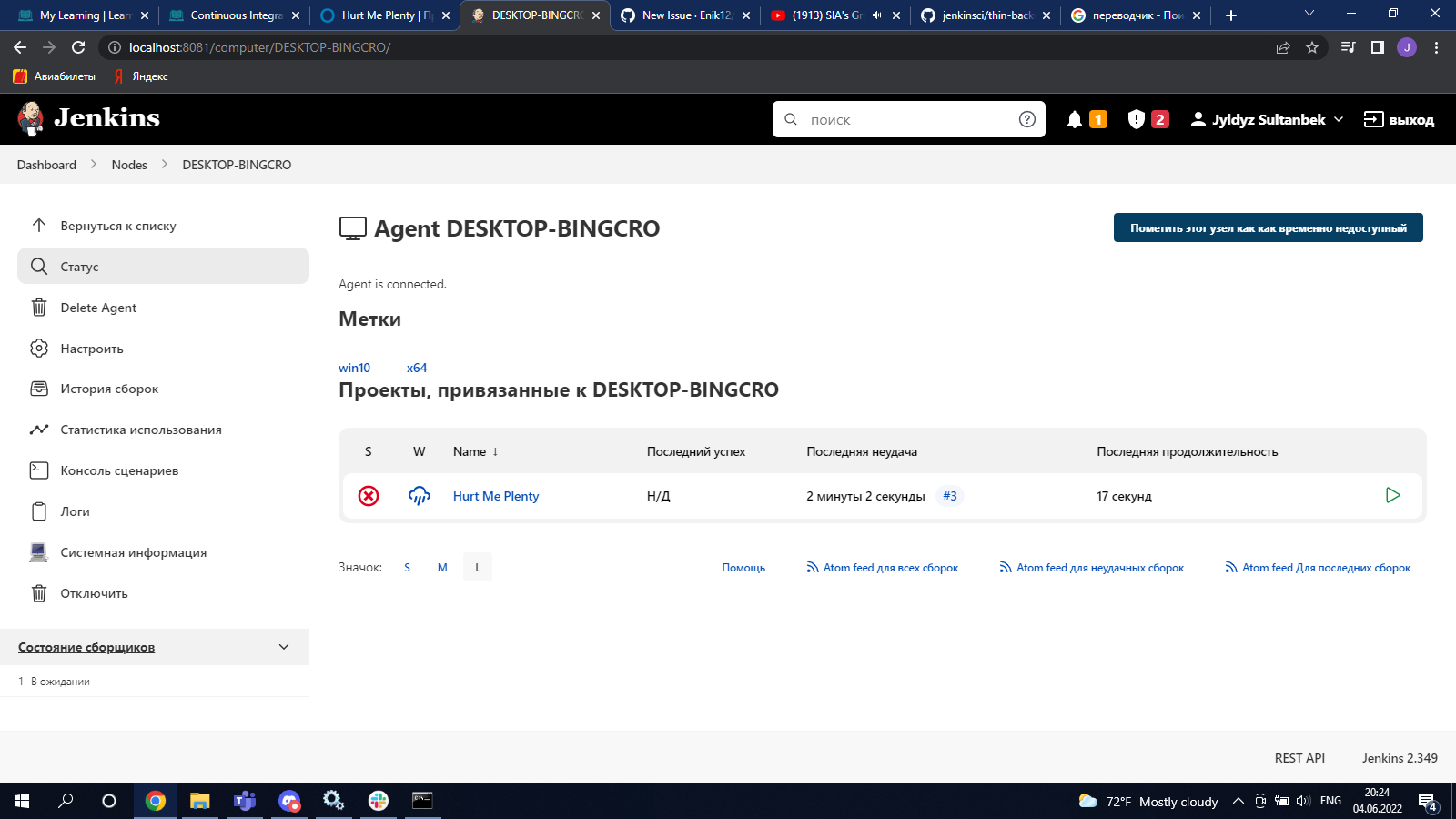
Task: Click the Jenkins search input field
Action: click(909, 119)
